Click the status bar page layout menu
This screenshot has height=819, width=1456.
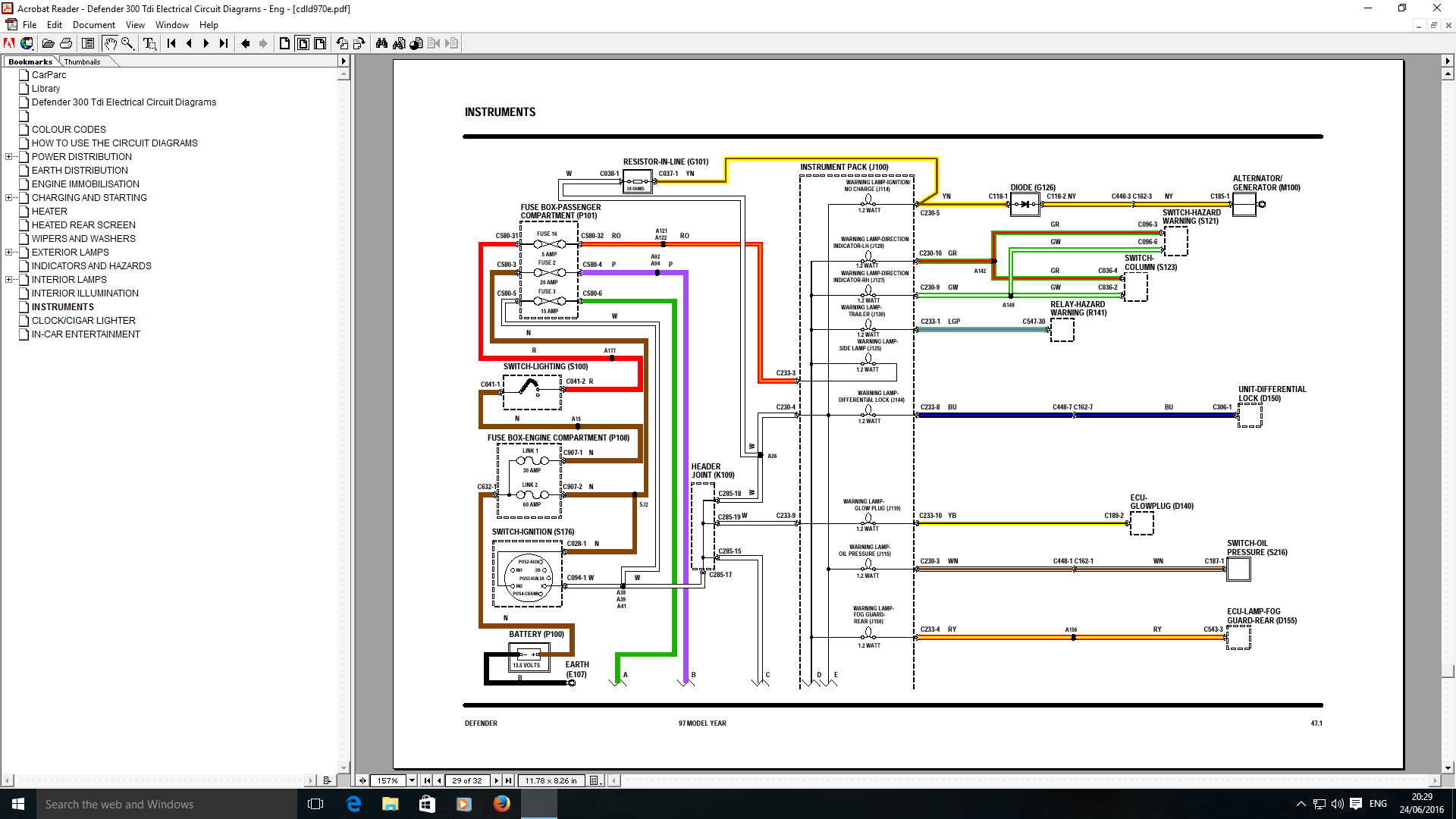pos(595,780)
